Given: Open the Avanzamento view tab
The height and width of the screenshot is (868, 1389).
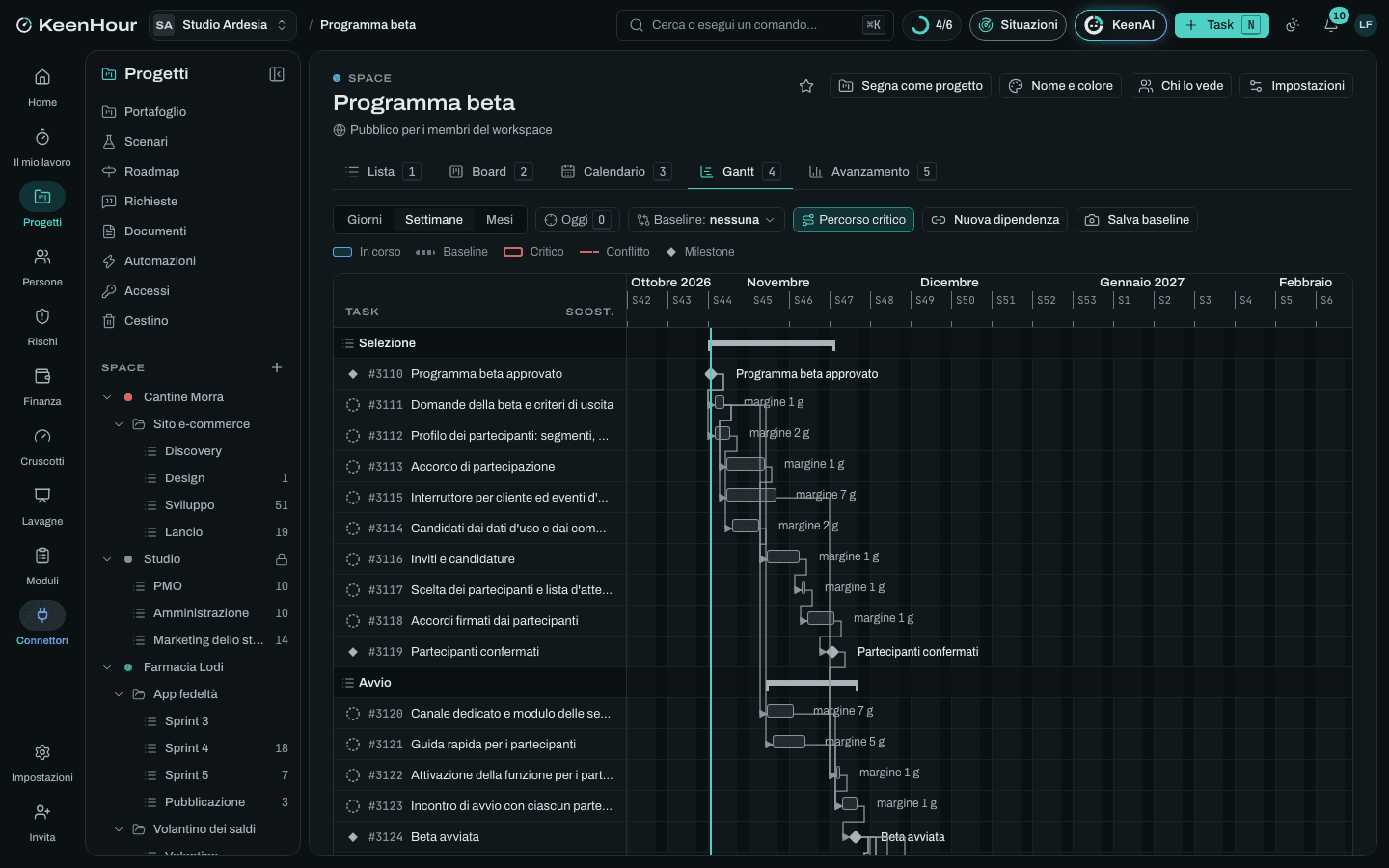Looking at the screenshot, I should point(872,172).
